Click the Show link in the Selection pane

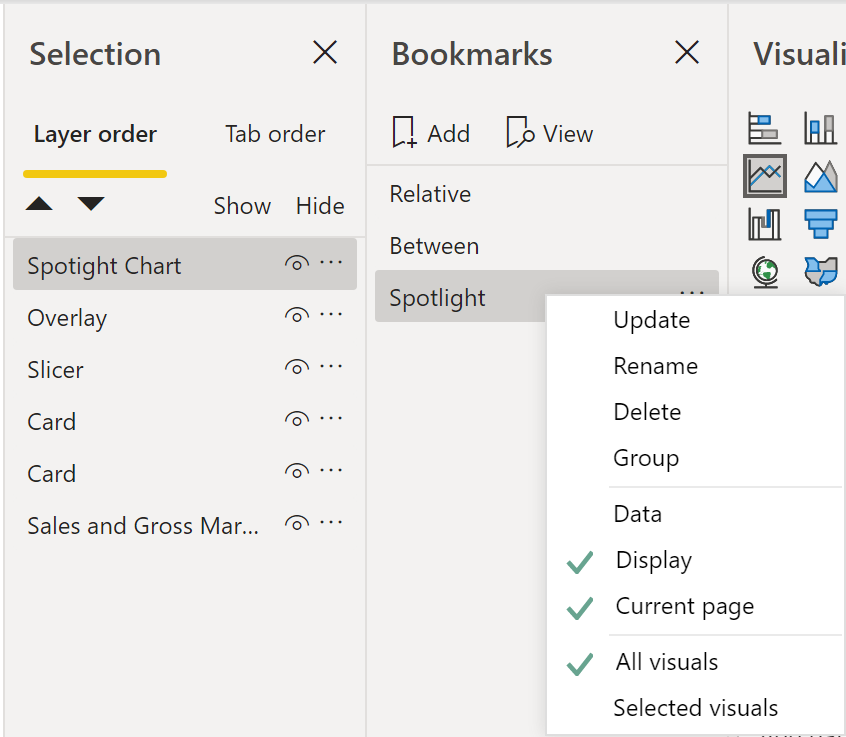[242, 206]
